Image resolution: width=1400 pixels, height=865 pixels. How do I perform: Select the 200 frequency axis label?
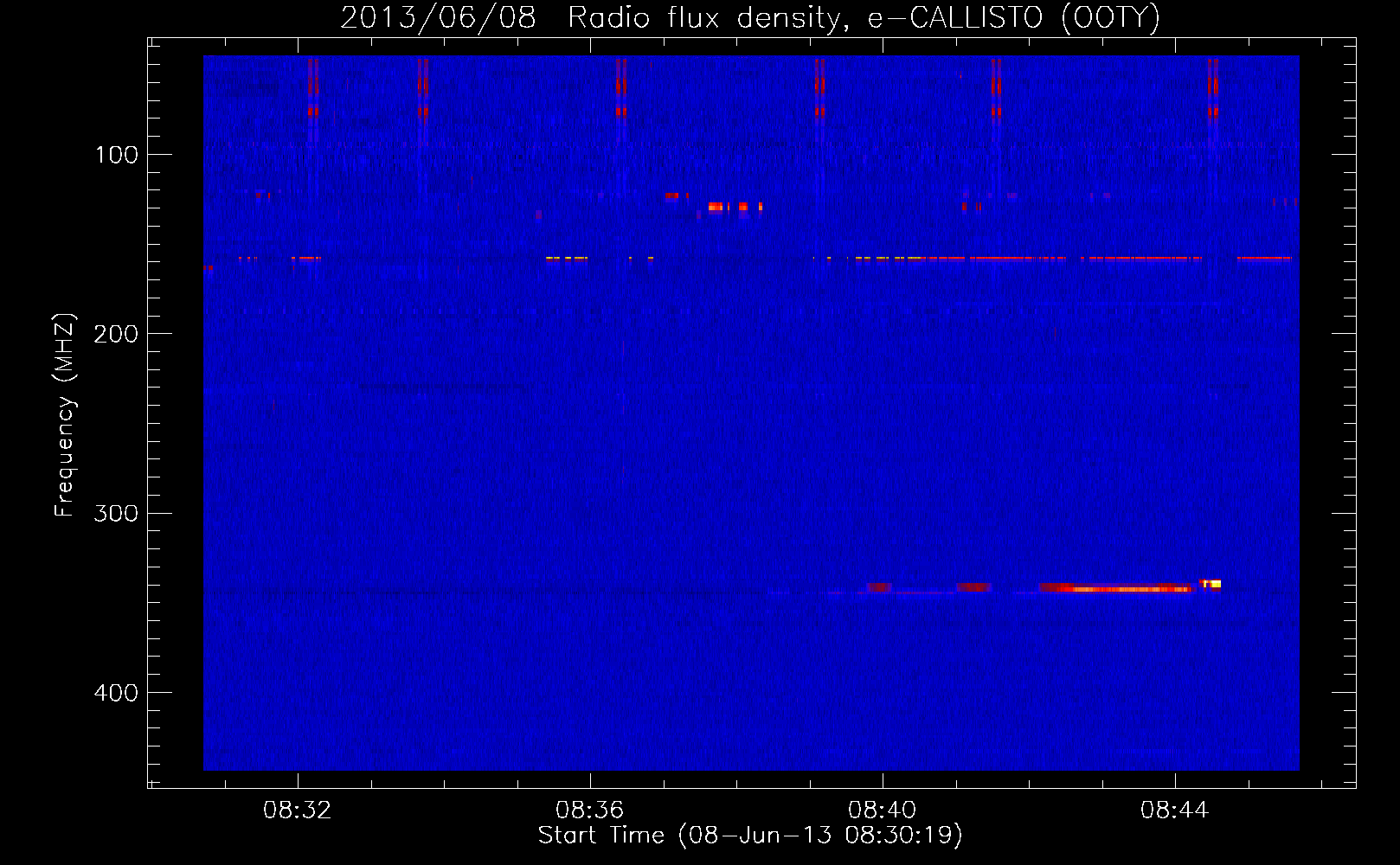tap(117, 334)
